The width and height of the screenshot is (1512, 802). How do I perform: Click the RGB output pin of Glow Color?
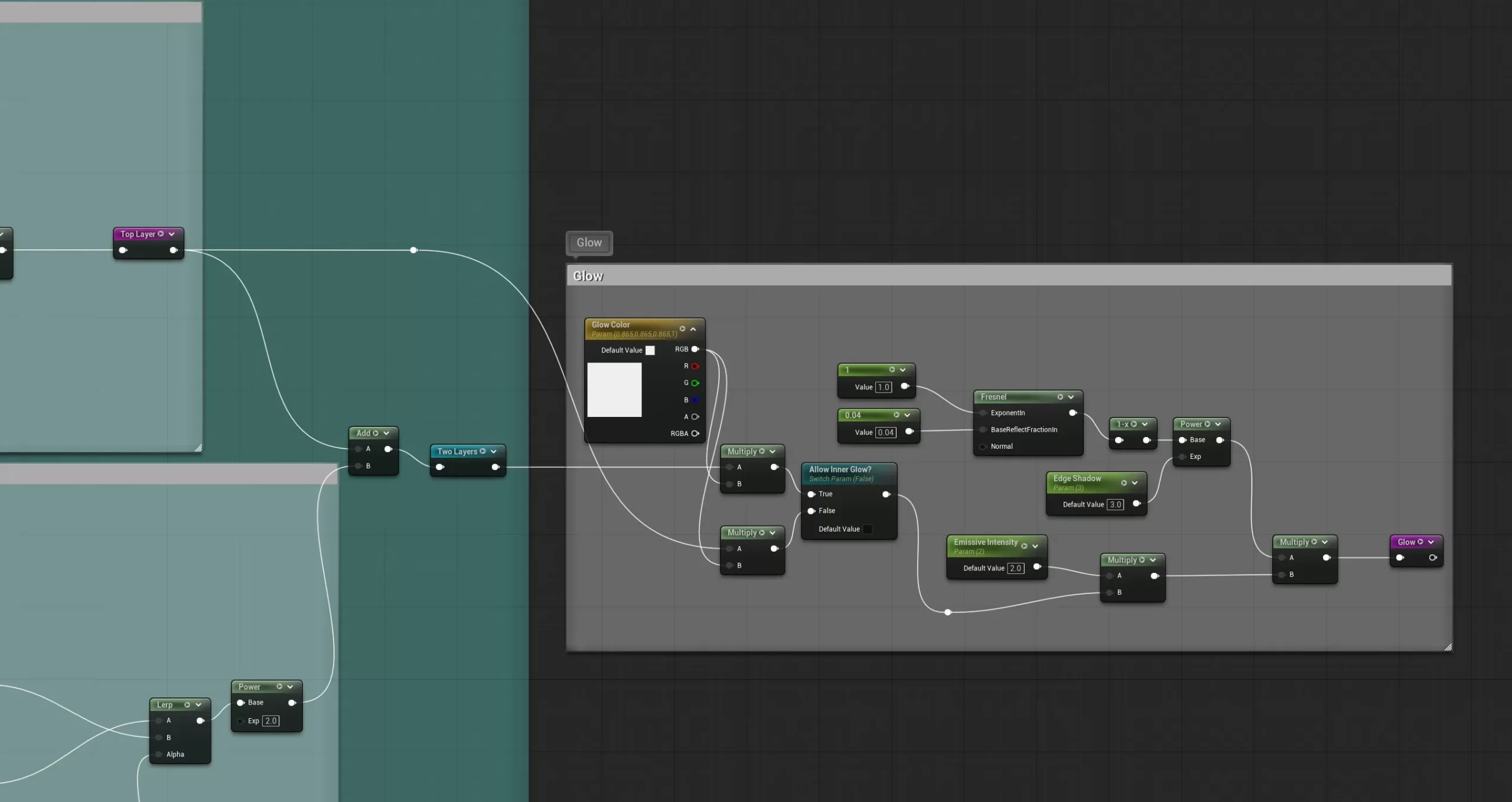[x=695, y=349]
